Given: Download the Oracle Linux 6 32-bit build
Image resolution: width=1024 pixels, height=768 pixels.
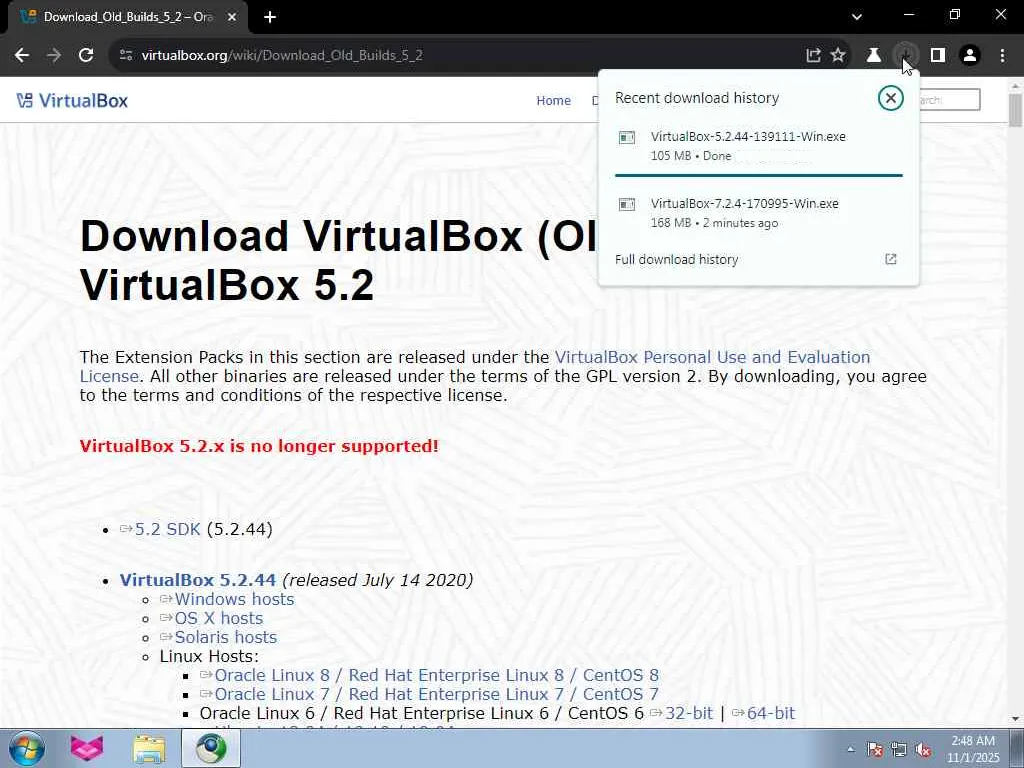Looking at the screenshot, I should (688, 713).
